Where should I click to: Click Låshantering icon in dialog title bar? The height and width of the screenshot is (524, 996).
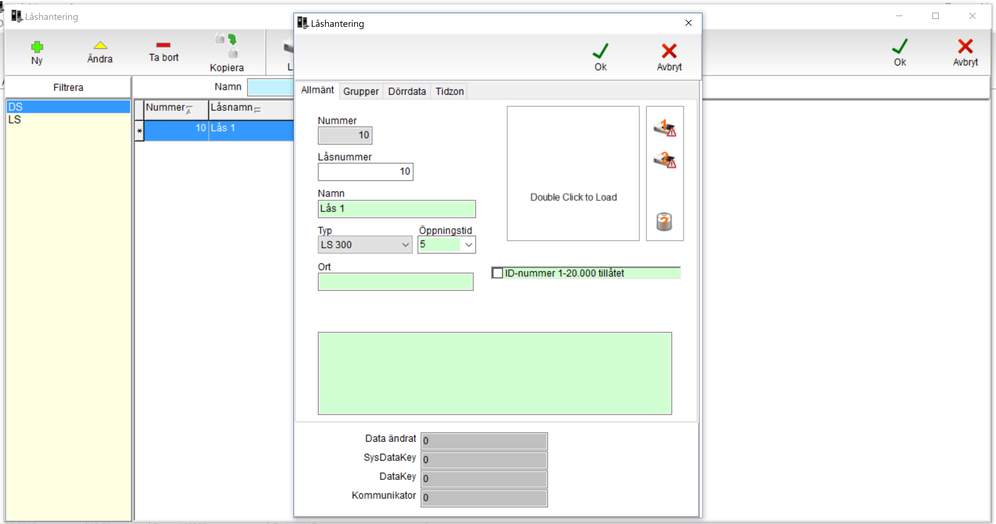(302, 23)
